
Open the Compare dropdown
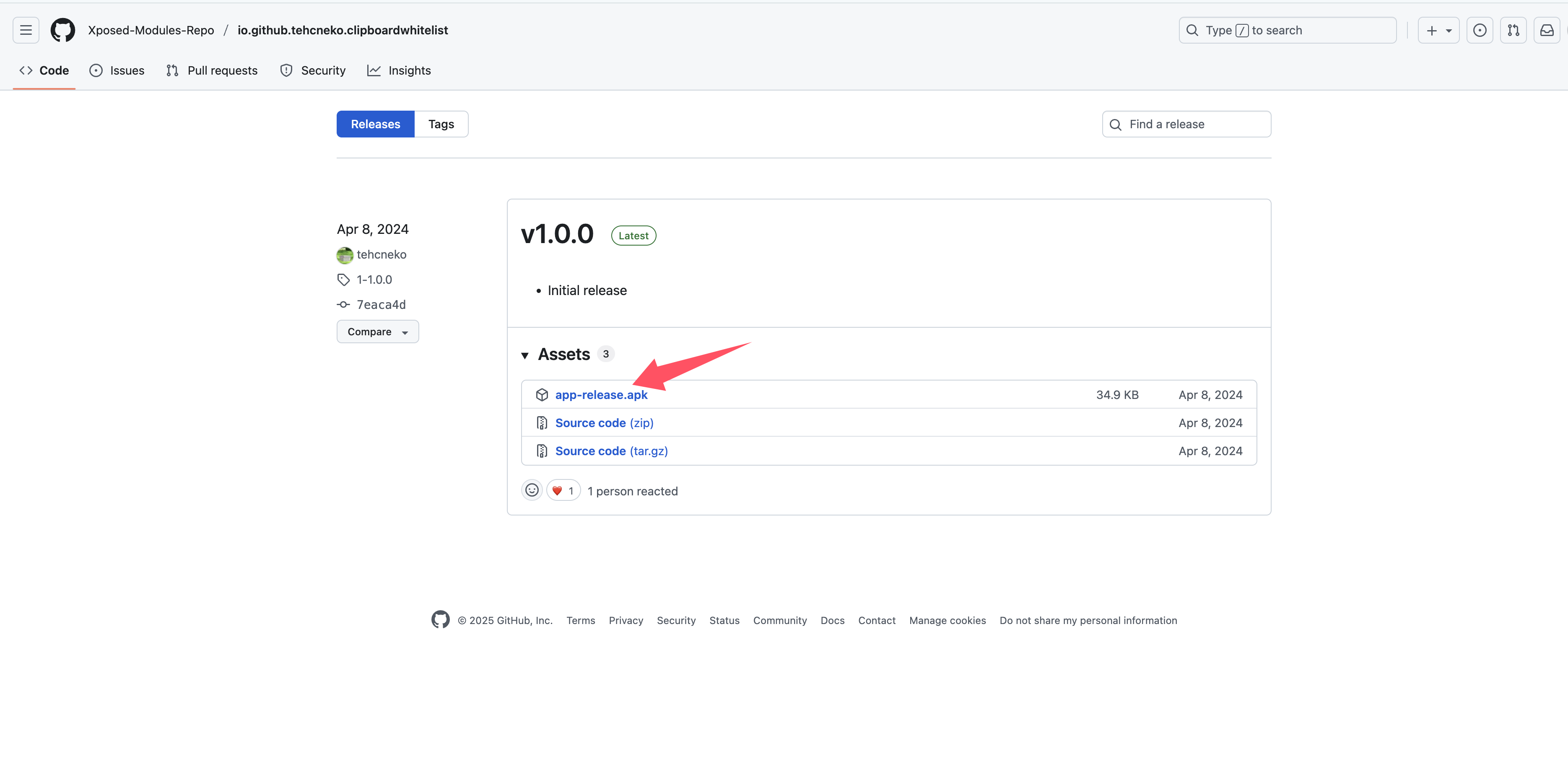pos(377,332)
